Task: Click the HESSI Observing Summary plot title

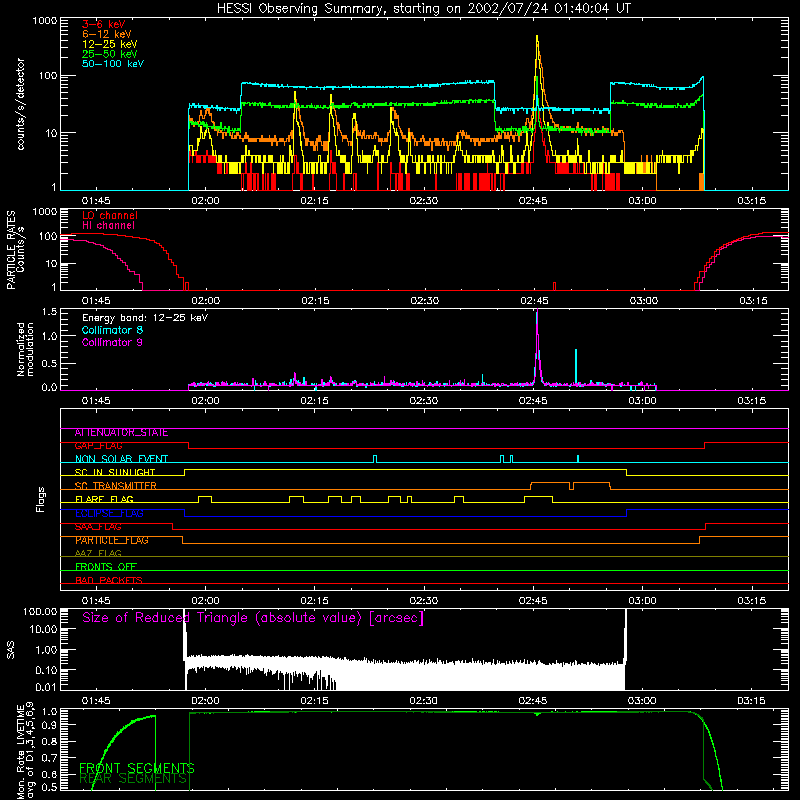Action: [424, 9]
